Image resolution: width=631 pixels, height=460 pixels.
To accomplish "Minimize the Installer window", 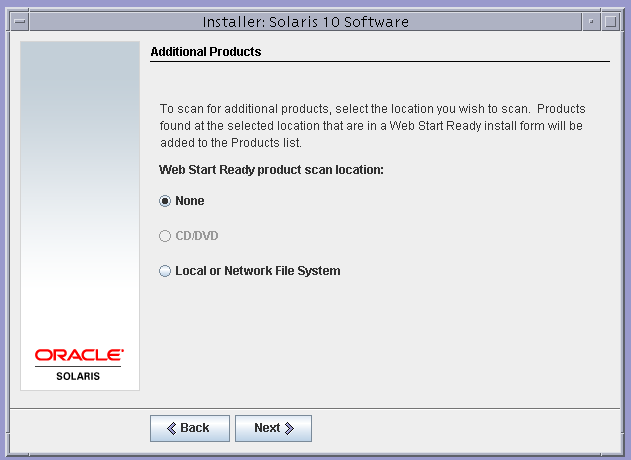I will click(x=592, y=21).
